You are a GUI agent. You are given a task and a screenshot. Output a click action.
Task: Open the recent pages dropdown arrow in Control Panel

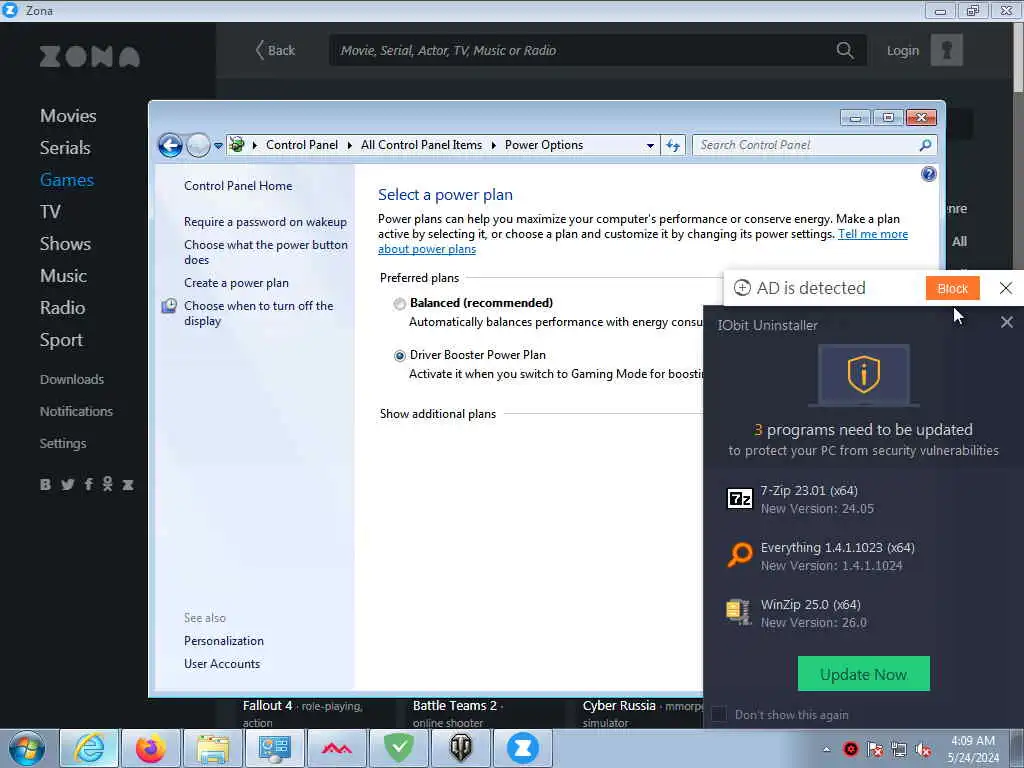(x=218, y=146)
